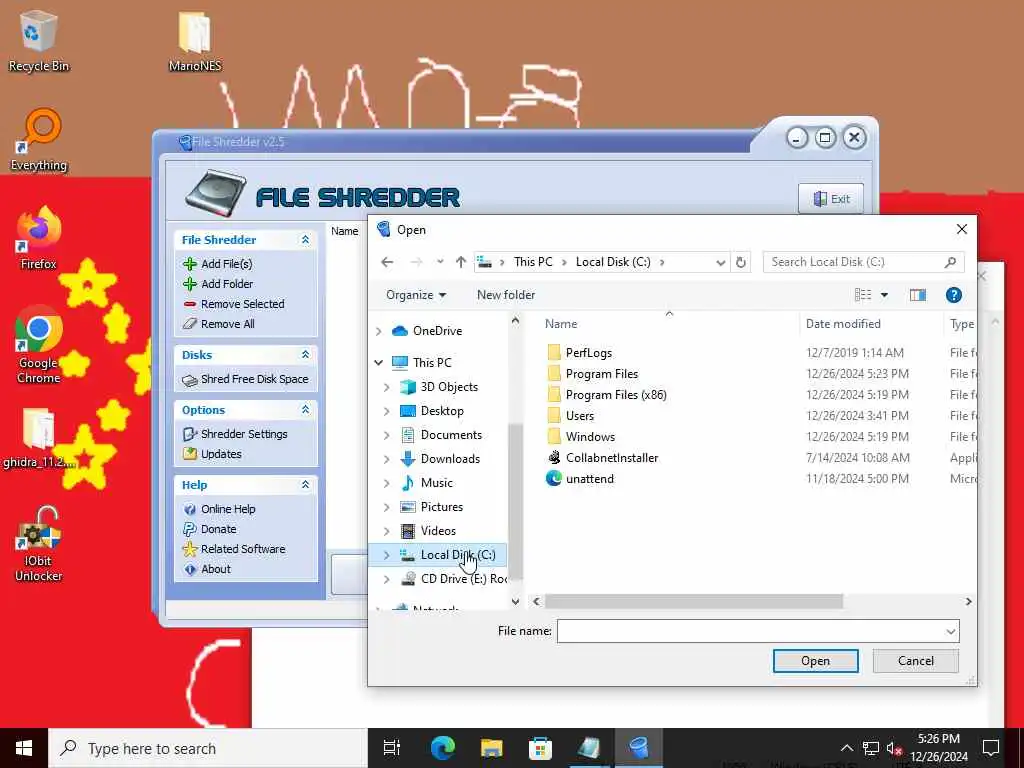Click Add File(s) in File Shredder panel
Screen dimensions: 1024x768
[x=226, y=264]
